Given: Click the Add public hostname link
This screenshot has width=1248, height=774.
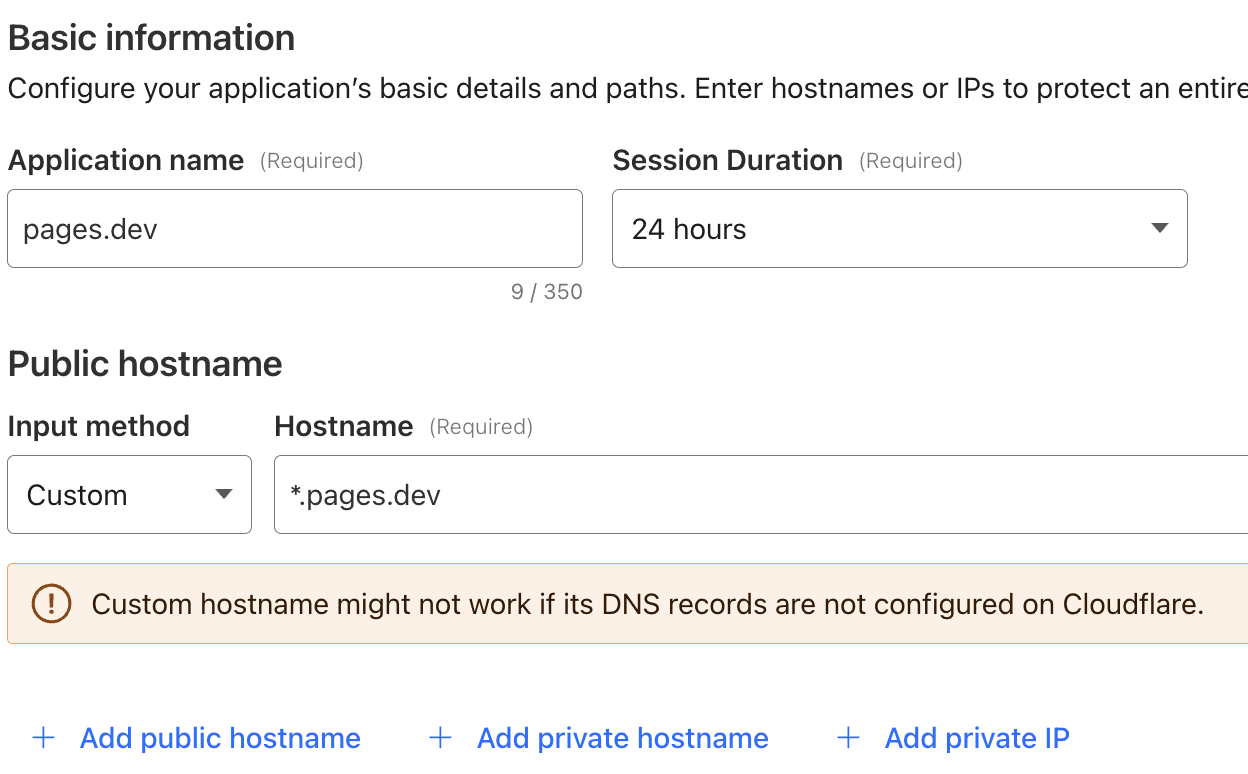Looking at the screenshot, I should [x=220, y=738].
